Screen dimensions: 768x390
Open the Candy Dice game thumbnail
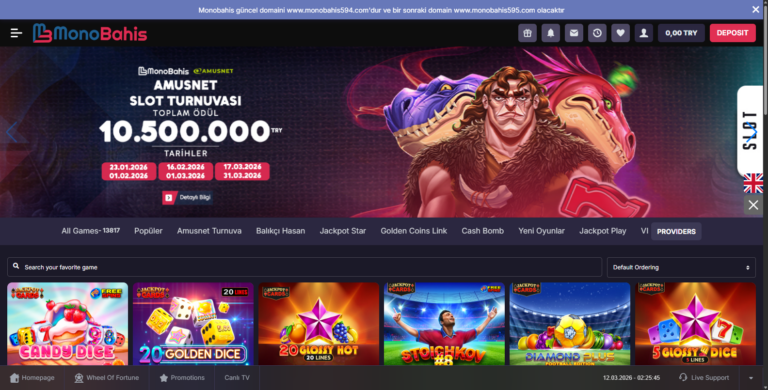(x=68, y=324)
